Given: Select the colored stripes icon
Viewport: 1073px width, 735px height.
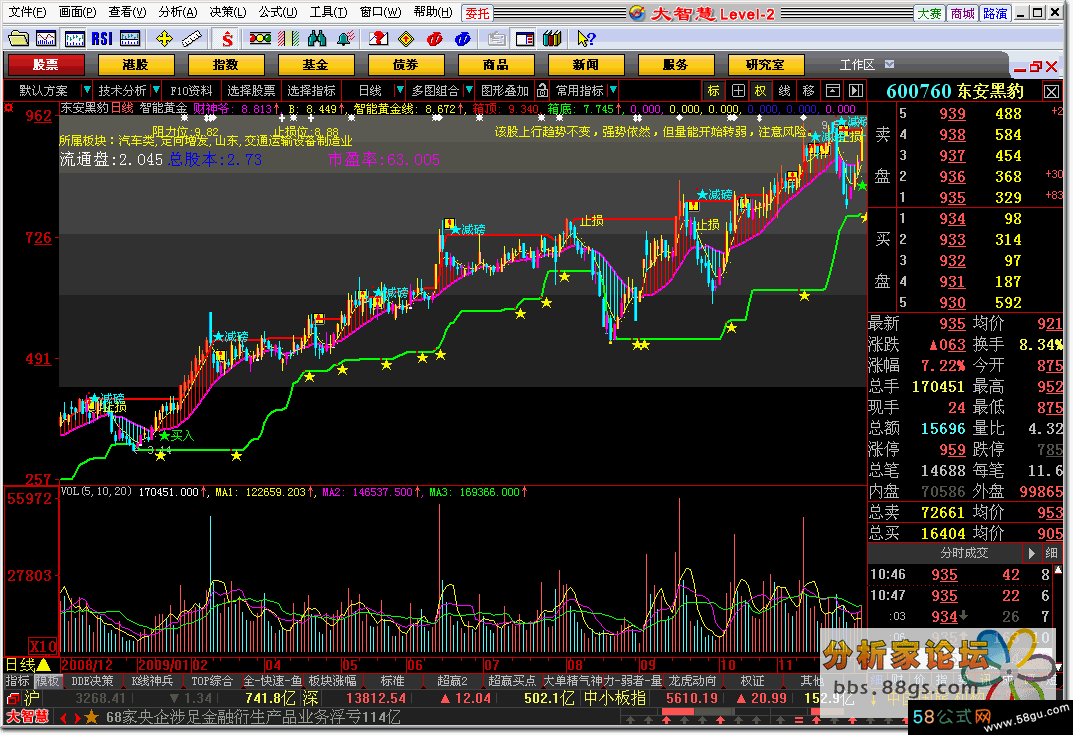Looking at the screenshot, I should 288,39.
